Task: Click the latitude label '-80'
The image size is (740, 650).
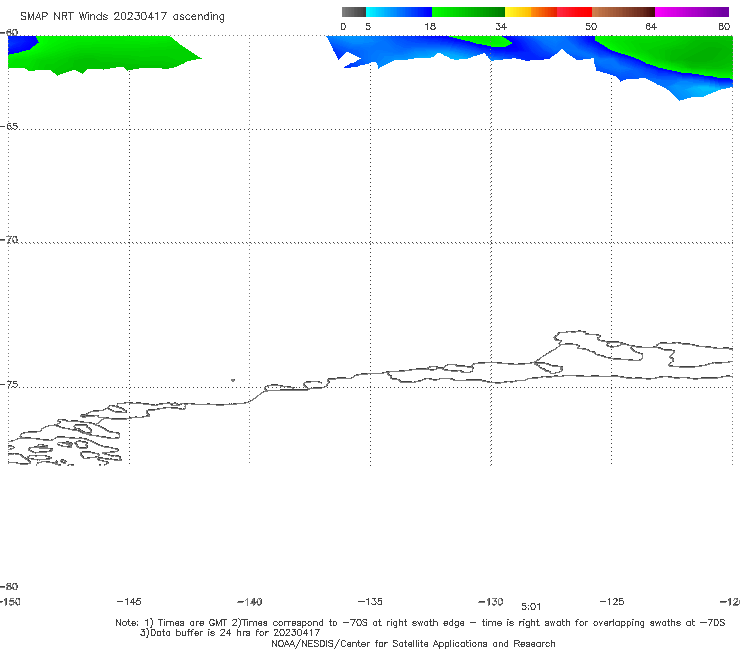Action: coord(9,586)
